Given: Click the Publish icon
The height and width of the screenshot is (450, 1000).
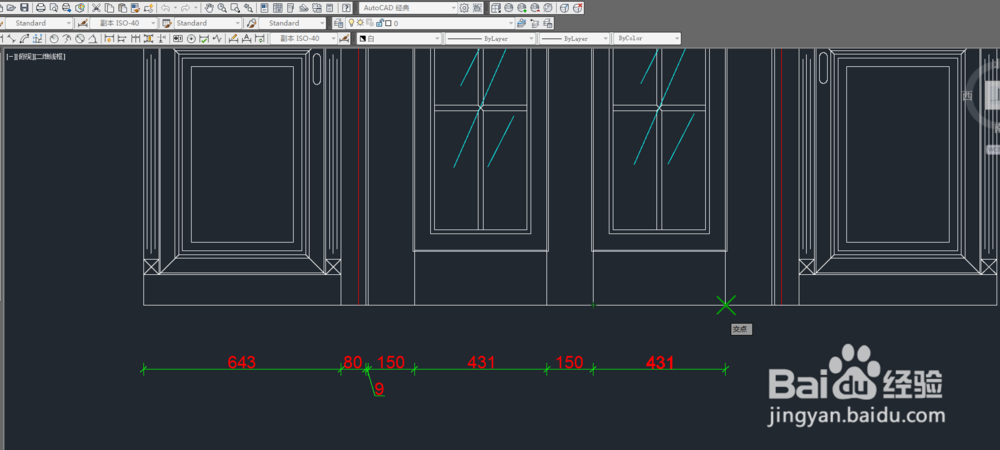Looking at the screenshot, I should pyautogui.click(x=67, y=8).
